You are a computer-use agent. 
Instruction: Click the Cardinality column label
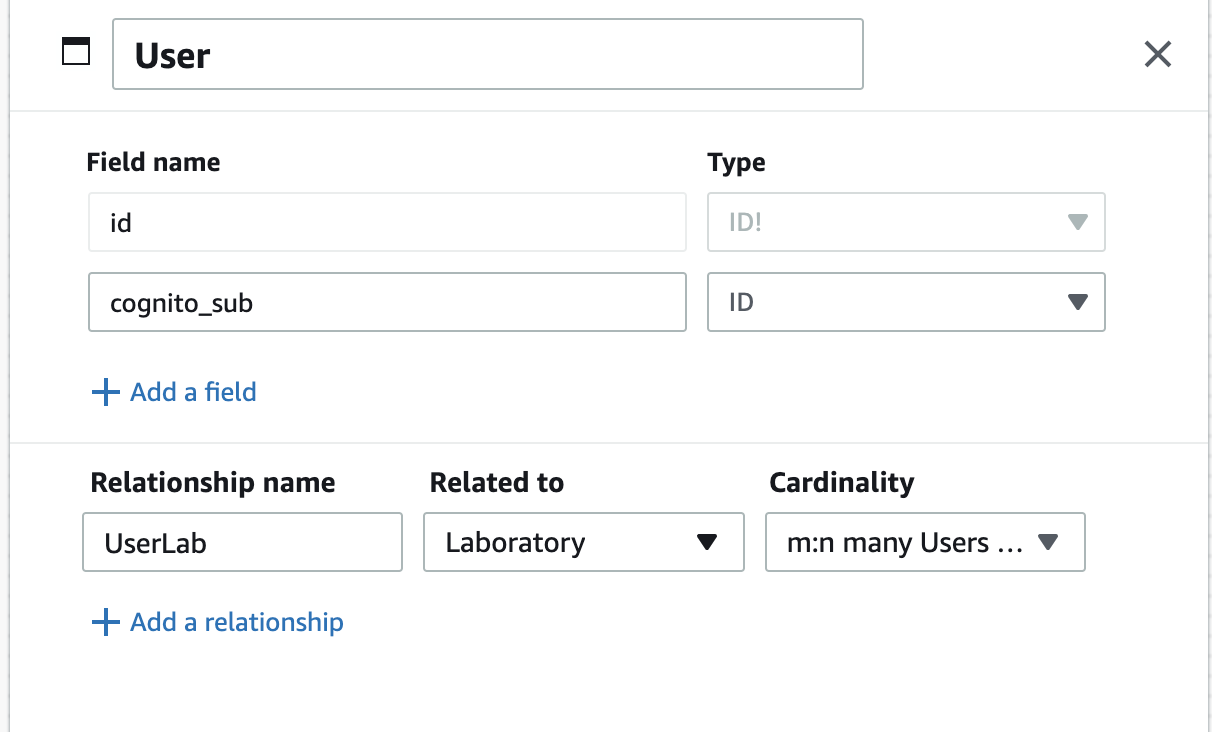pos(841,483)
